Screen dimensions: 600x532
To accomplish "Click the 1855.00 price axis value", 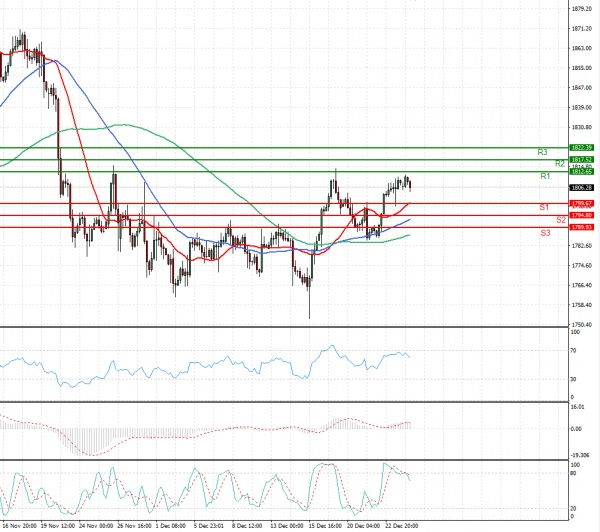I will [x=582, y=68].
